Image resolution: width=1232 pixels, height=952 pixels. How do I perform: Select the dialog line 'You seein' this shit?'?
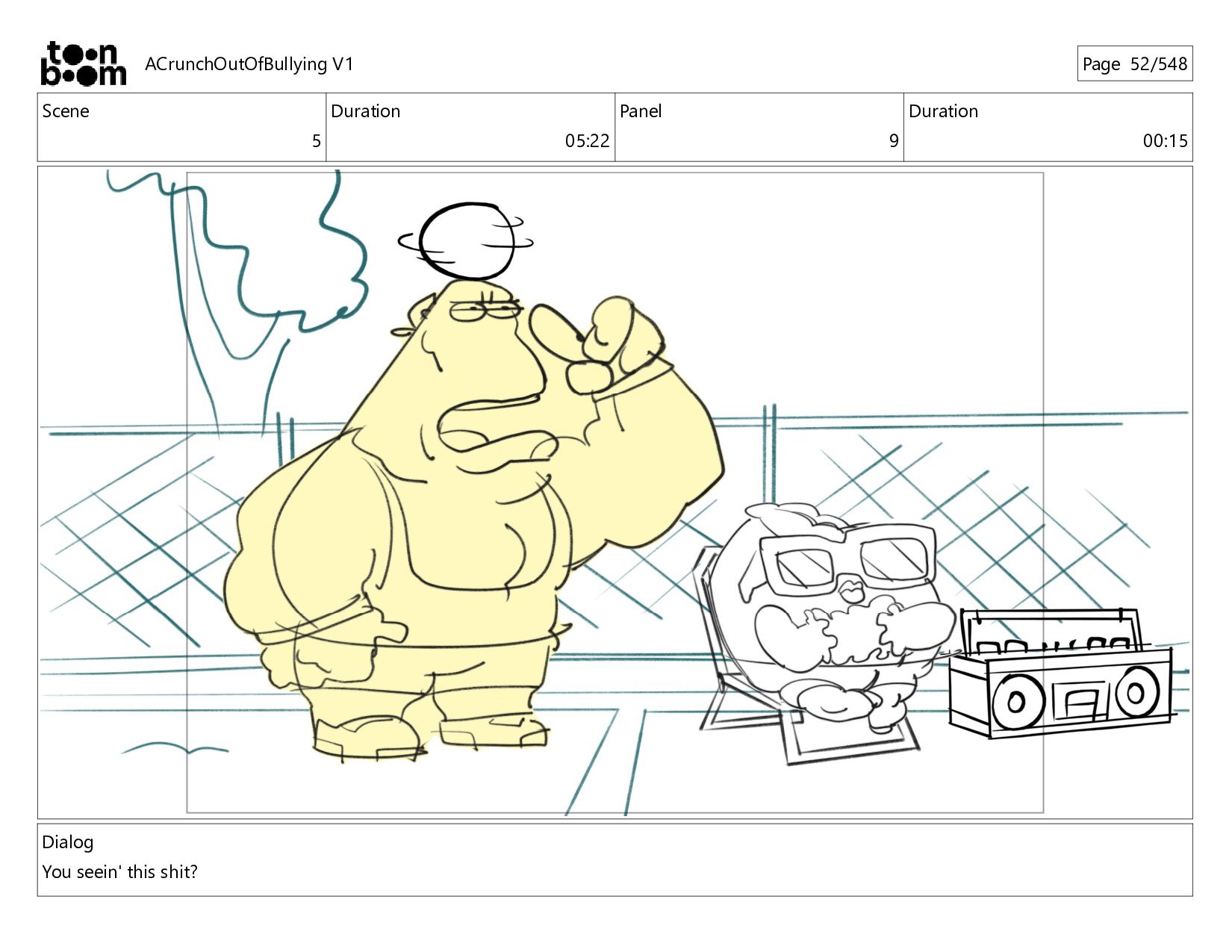coord(119,872)
